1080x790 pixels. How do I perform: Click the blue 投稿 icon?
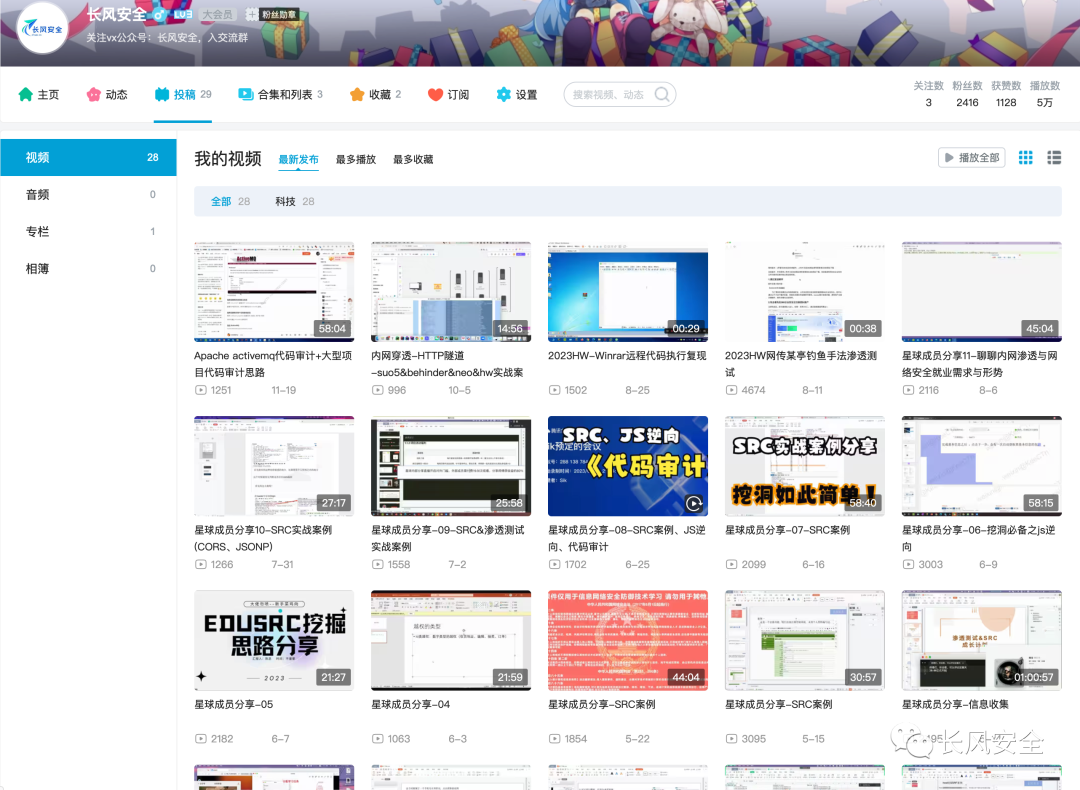click(162, 94)
